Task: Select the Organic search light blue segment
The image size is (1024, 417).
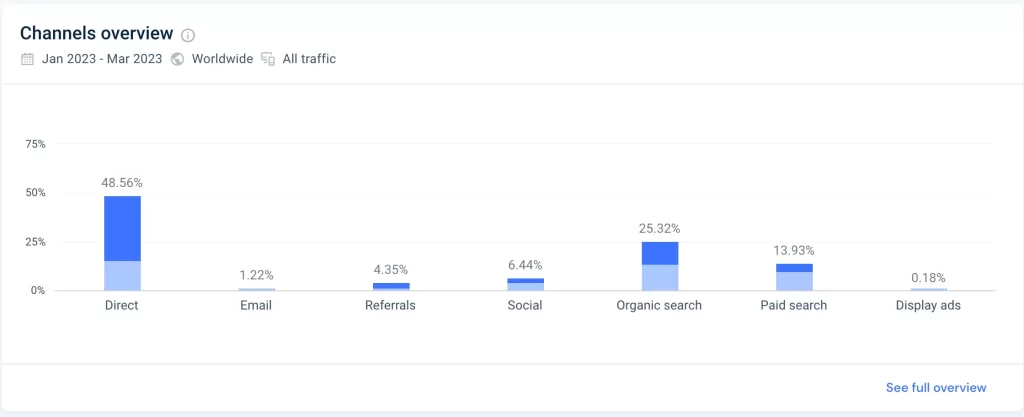Action: pos(660,277)
